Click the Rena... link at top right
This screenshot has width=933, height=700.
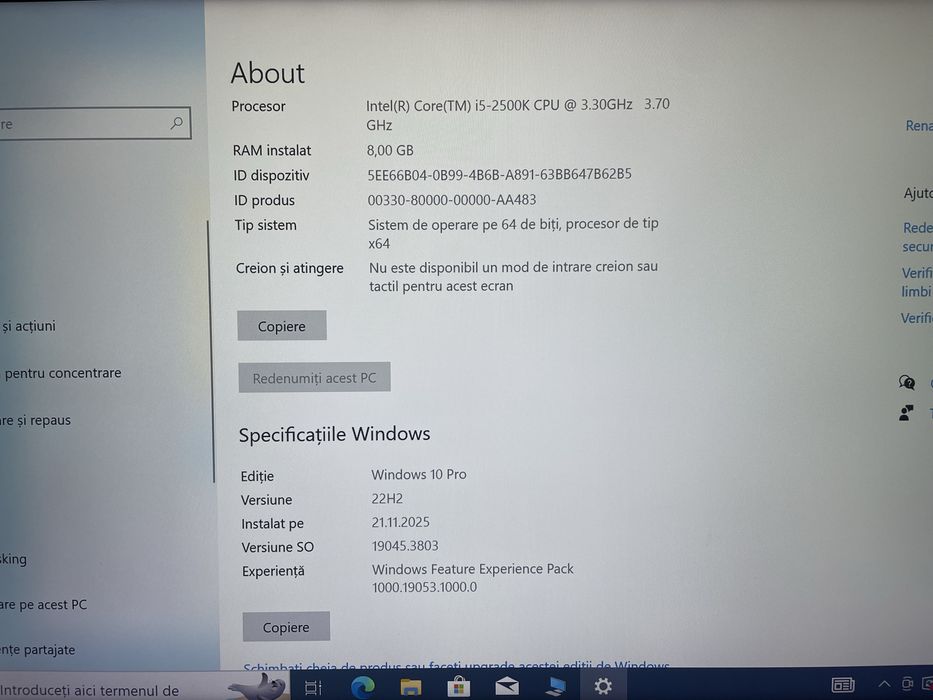click(x=919, y=126)
